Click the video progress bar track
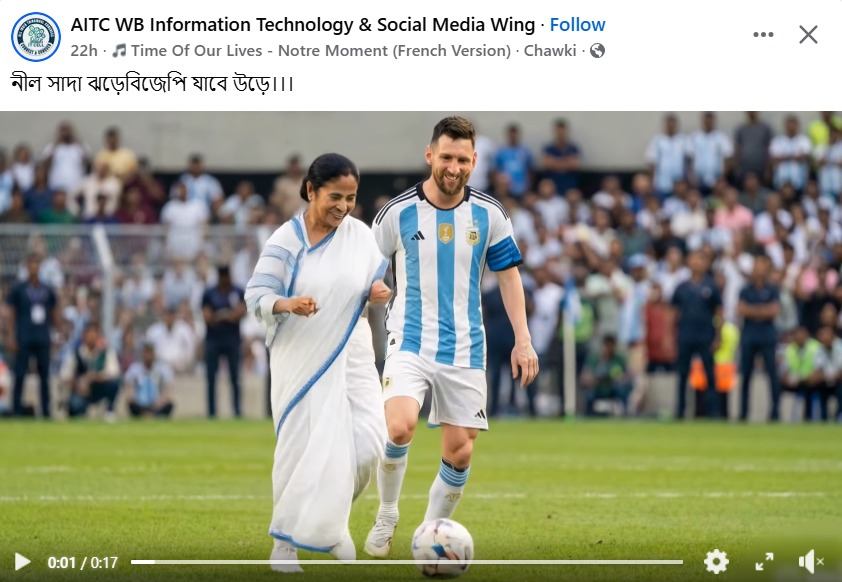 click(x=407, y=562)
